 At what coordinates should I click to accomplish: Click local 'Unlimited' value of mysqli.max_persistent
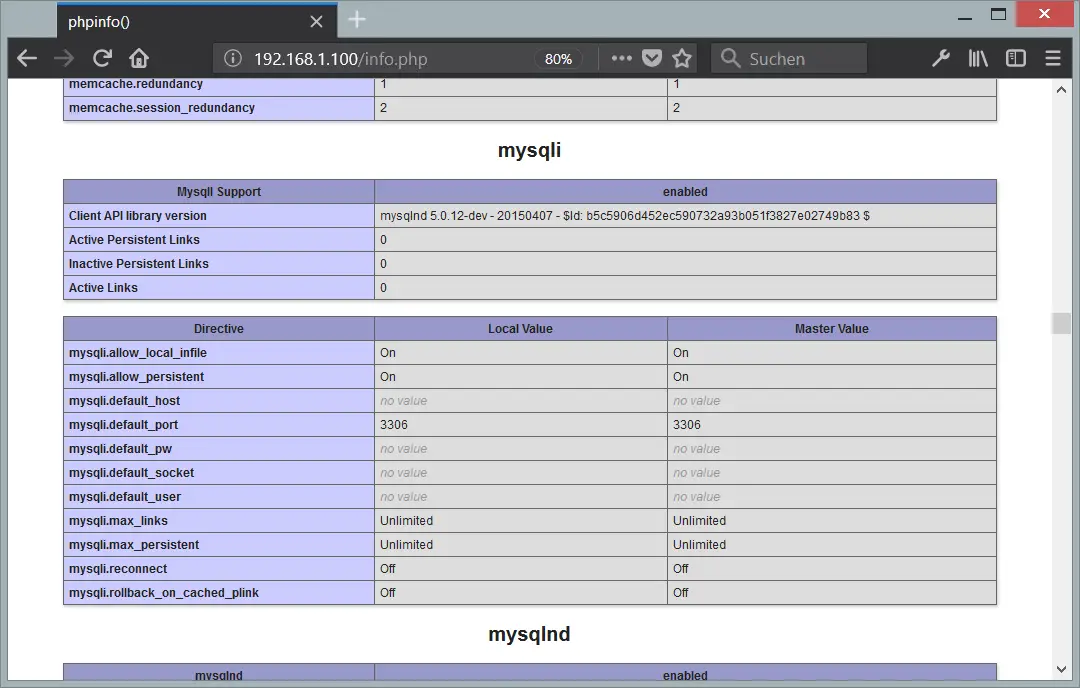pos(406,545)
